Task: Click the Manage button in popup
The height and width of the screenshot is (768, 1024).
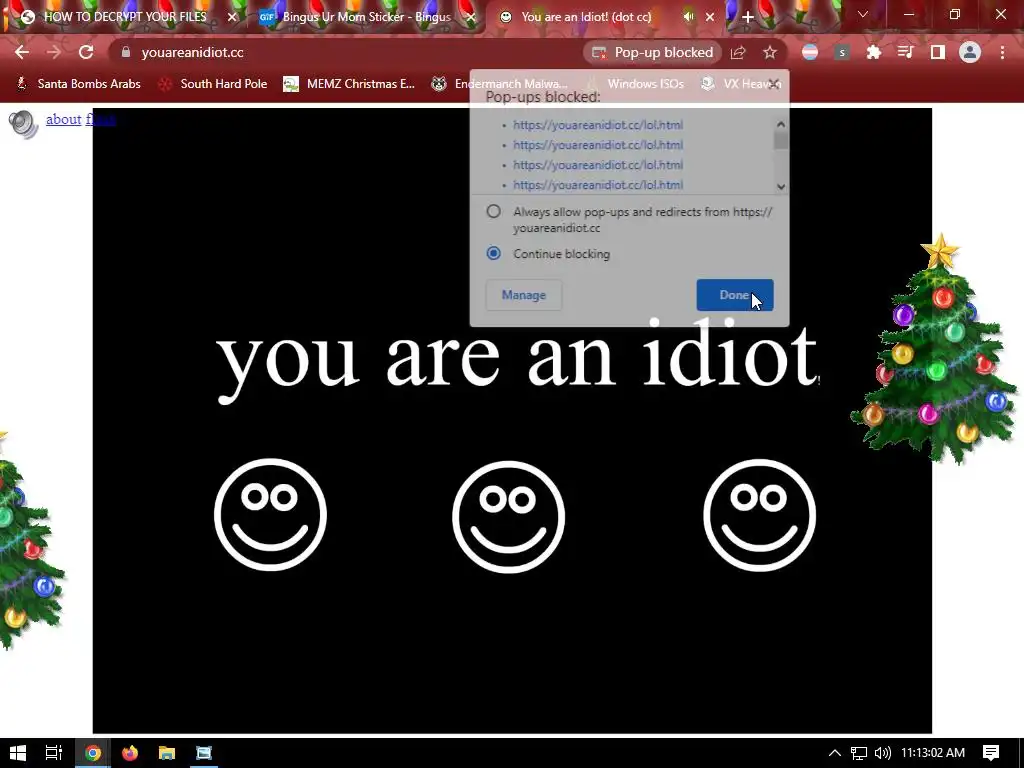Action: [524, 295]
